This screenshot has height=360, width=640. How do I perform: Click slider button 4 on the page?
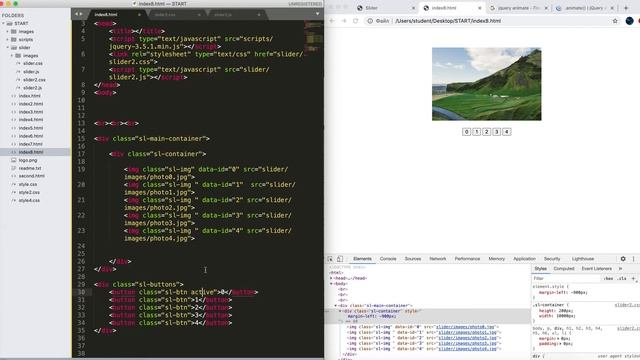(507, 132)
